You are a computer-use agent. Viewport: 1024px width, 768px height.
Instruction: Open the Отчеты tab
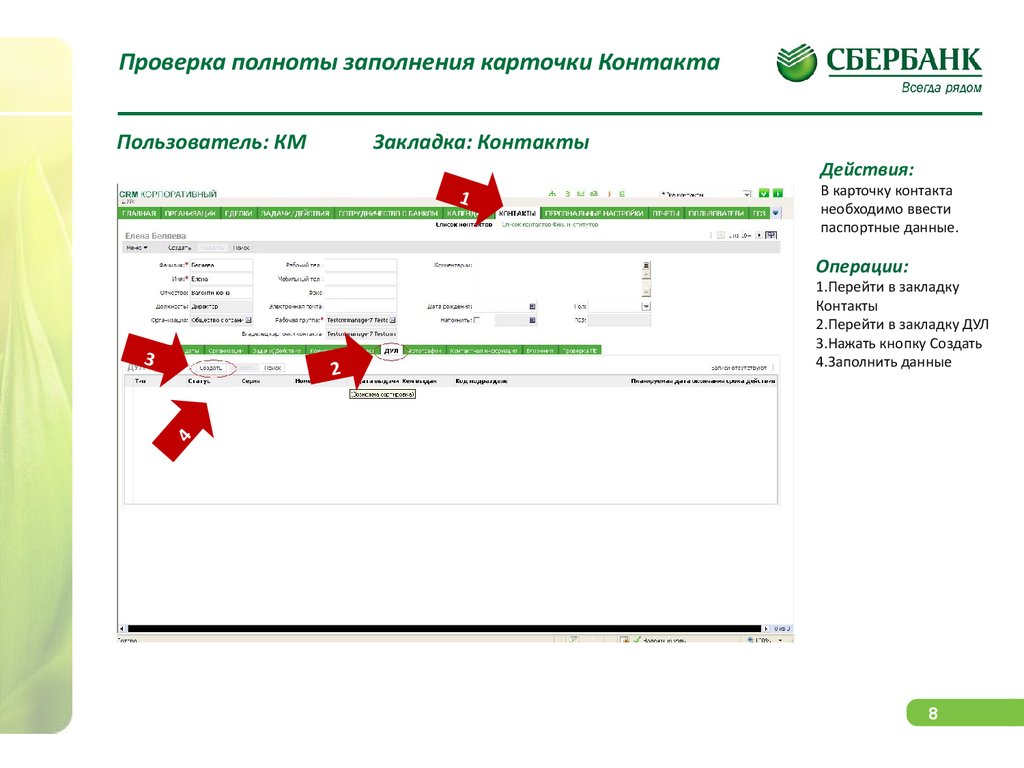coord(666,214)
